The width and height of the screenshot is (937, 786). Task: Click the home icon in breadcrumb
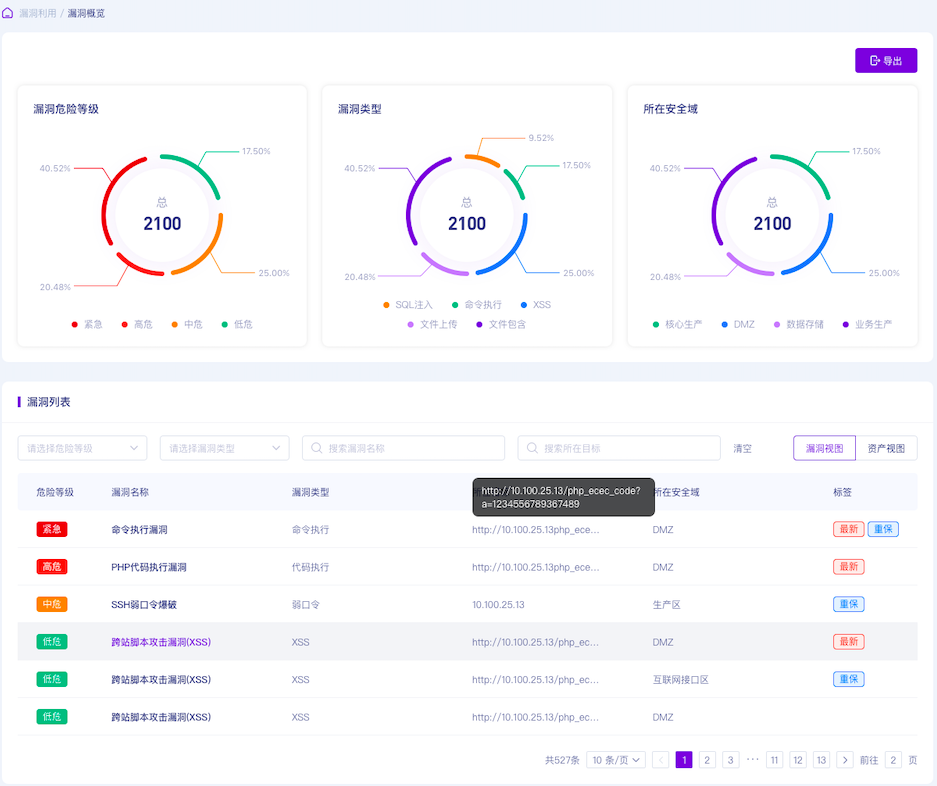click(8, 13)
